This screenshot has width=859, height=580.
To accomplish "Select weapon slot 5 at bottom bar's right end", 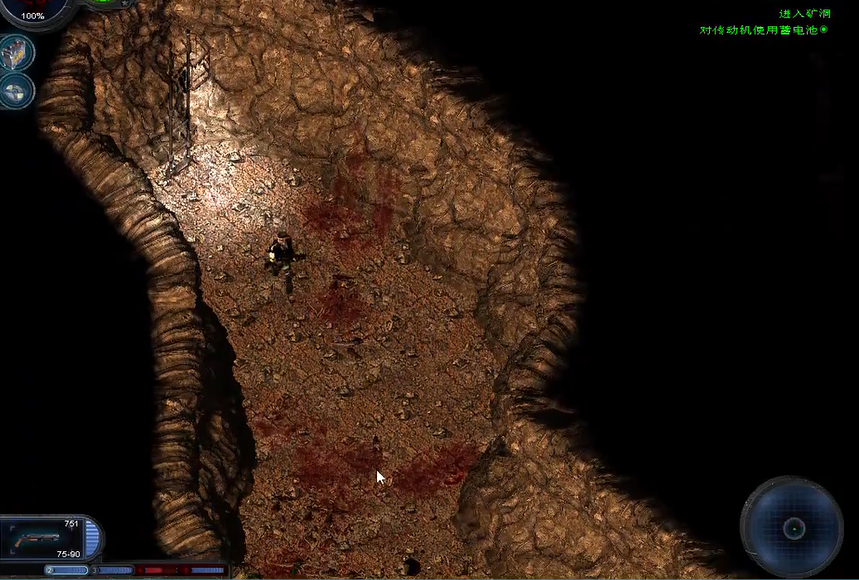I will [x=203, y=570].
